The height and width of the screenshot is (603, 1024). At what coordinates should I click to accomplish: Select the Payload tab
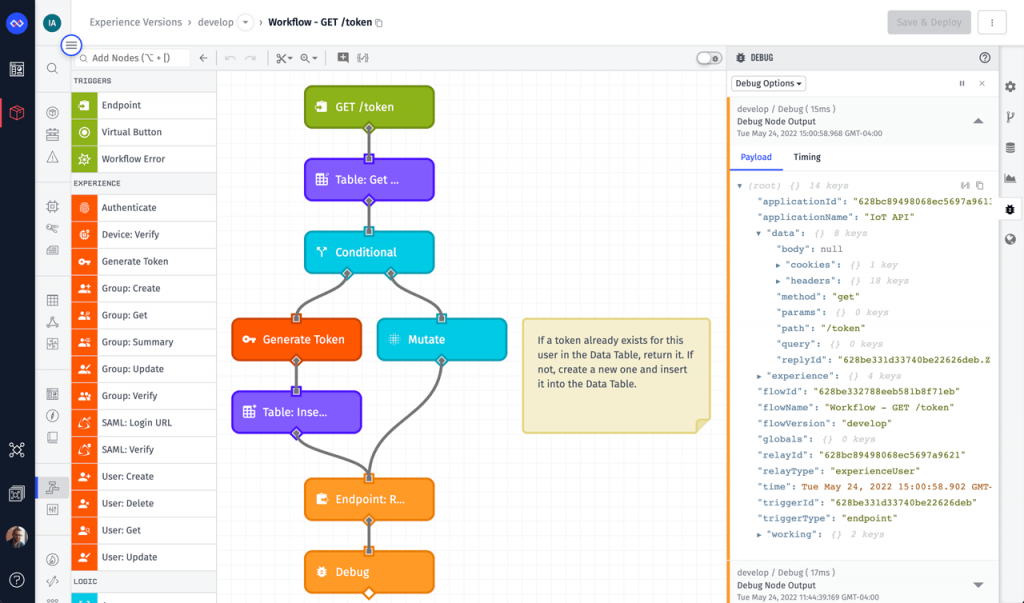point(756,157)
